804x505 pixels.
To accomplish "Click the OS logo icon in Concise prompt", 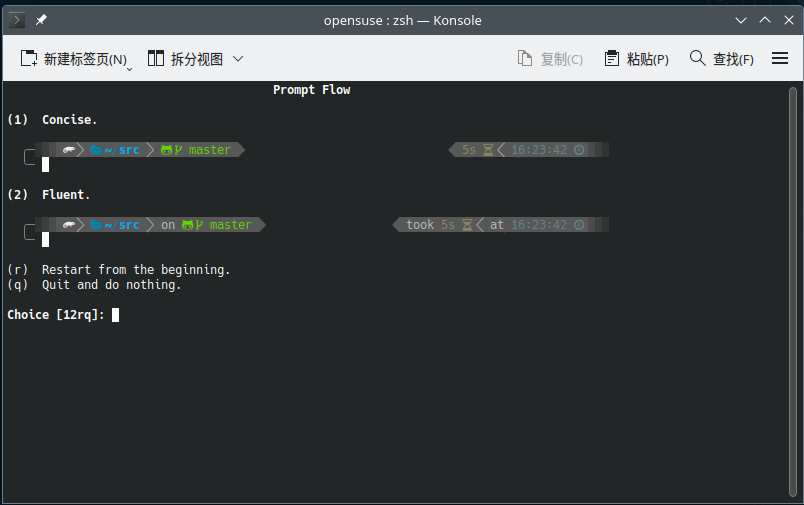I will [69, 150].
